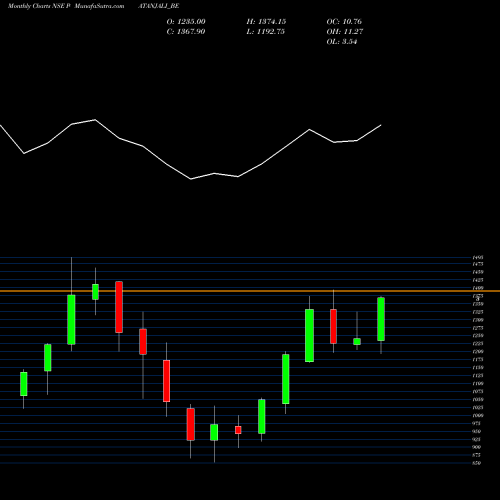Screen dimensions: 500x500
Task: Click the 'OL: 3.54' value
Action: [x=342, y=42]
